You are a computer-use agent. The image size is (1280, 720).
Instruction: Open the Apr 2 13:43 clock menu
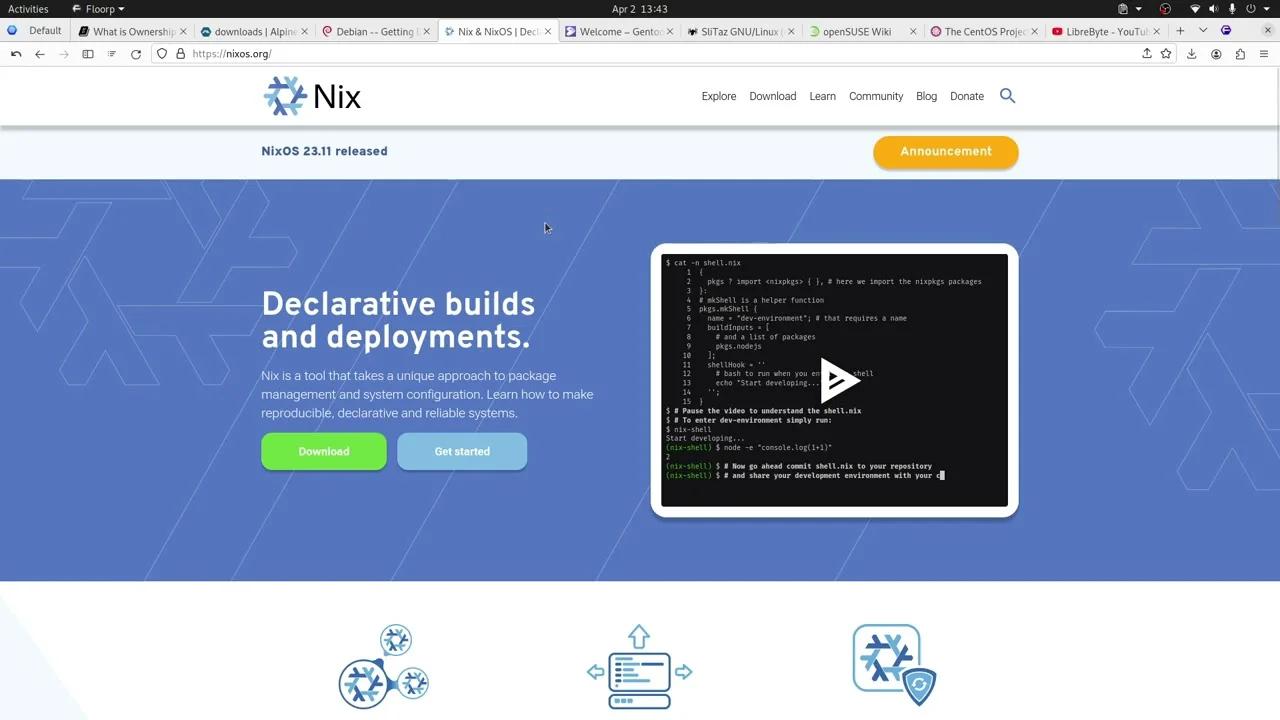[x=640, y=9]
